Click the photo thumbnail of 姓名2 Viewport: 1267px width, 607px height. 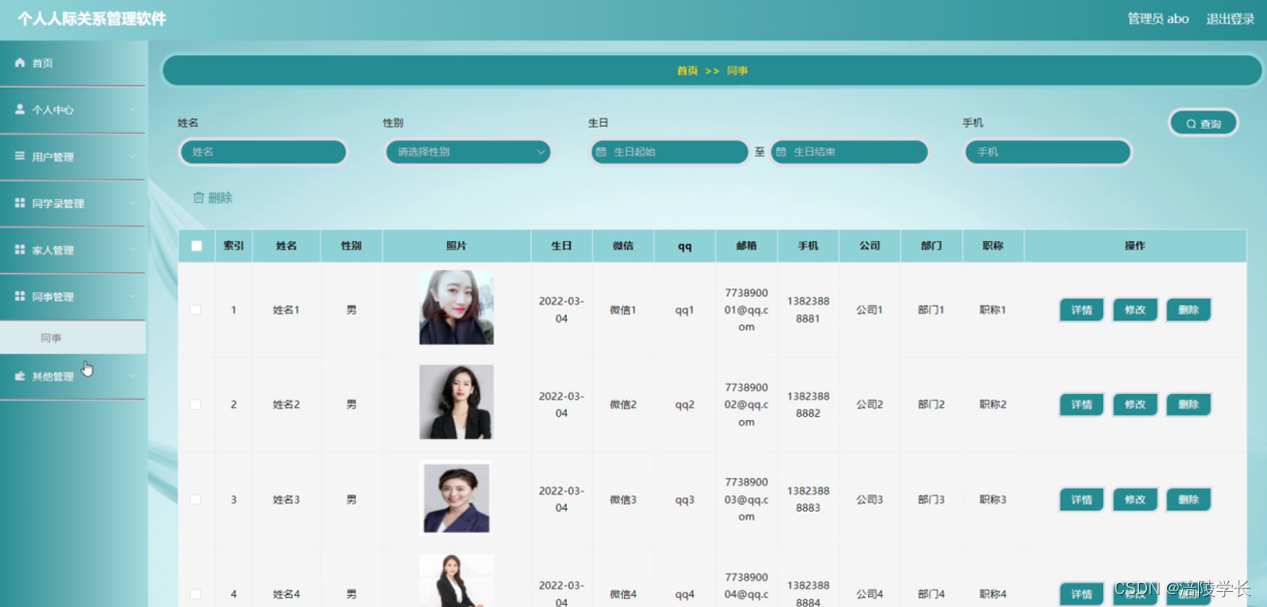point(456,402)
